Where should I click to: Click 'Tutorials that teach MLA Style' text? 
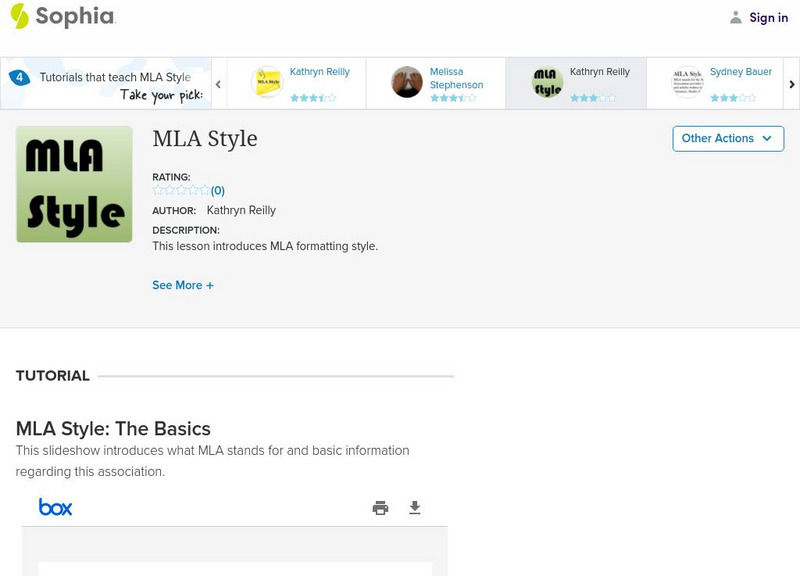click(115, 78)
